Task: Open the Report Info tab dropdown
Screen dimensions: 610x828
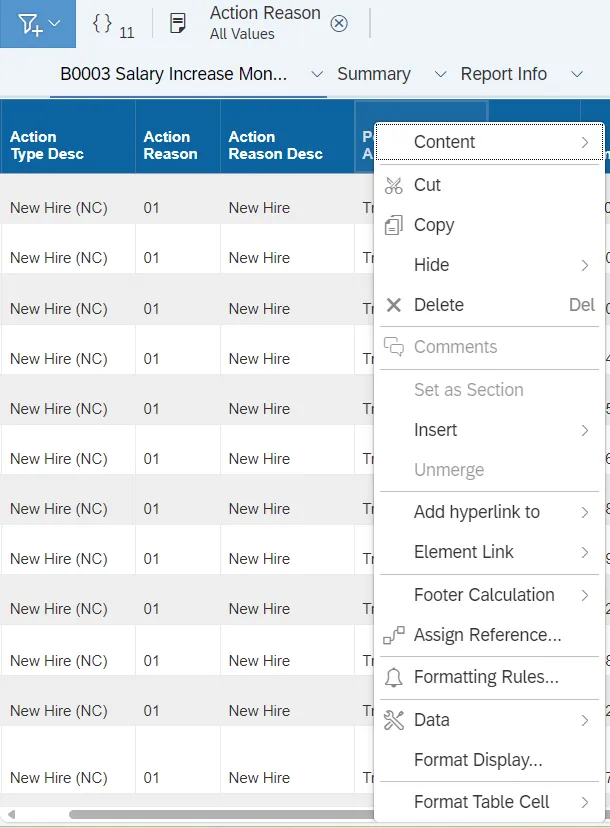Action: (x=576, y=74)
